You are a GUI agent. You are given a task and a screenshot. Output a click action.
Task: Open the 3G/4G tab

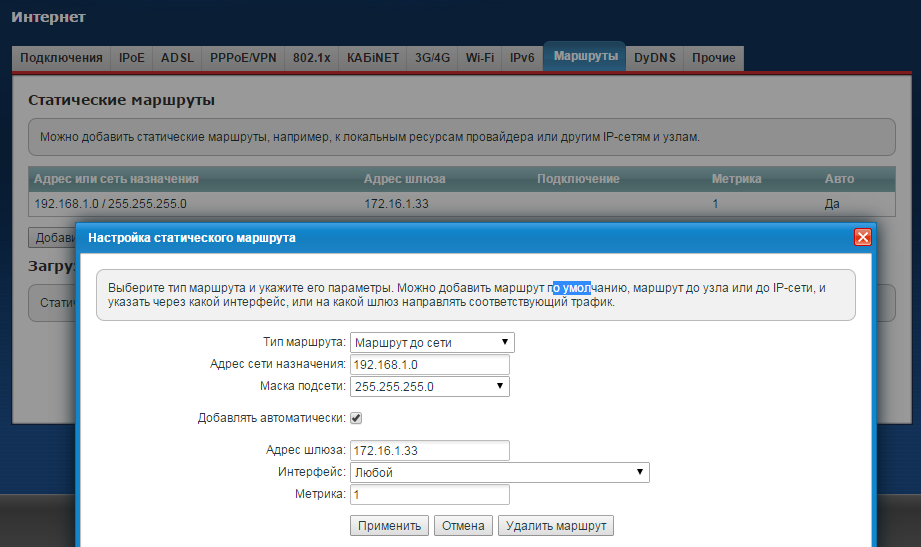point(433,58)
